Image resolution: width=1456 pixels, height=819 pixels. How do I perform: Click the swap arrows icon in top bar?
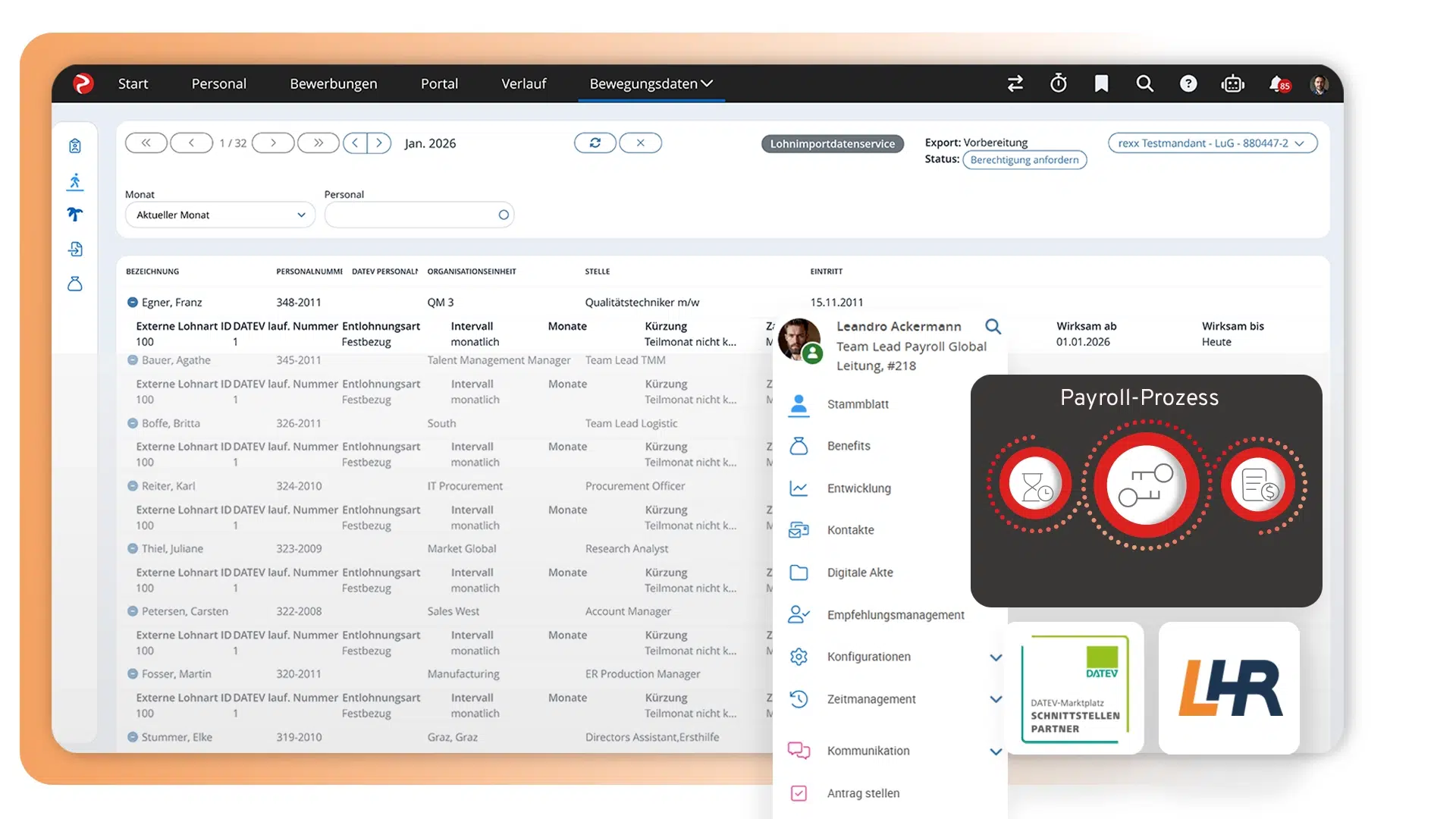coord(1015,83)
